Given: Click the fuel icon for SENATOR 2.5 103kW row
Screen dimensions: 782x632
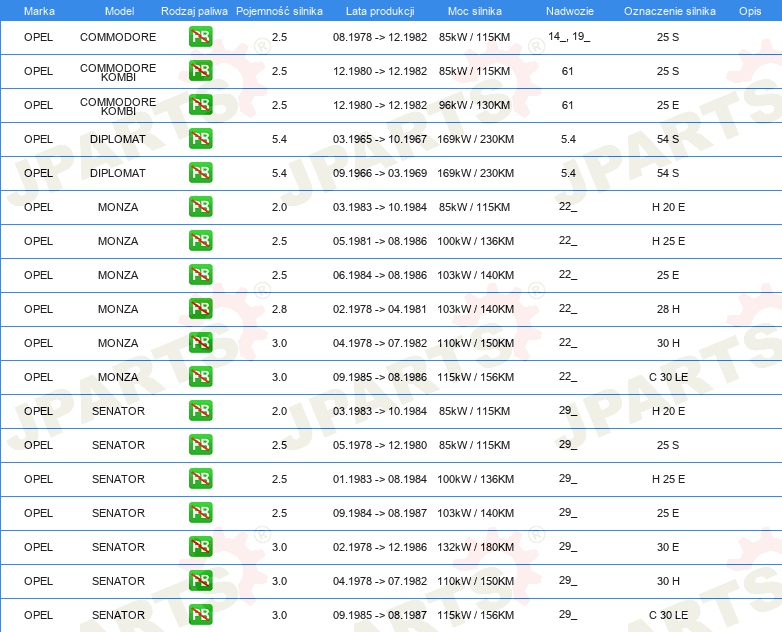Looking at the screenshot, I should (x=200, y=512).
